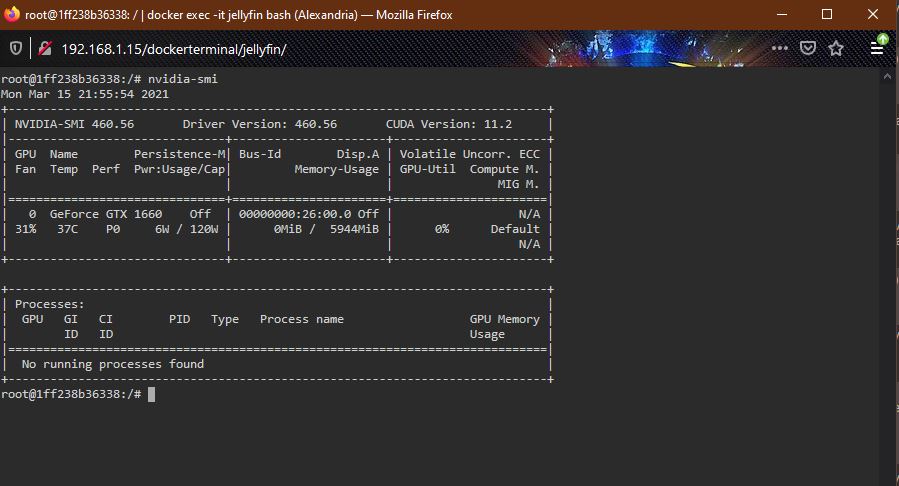Click the 'Disp.A' column header
Viewport: 899px width, 486px height.
coord(358,154)
